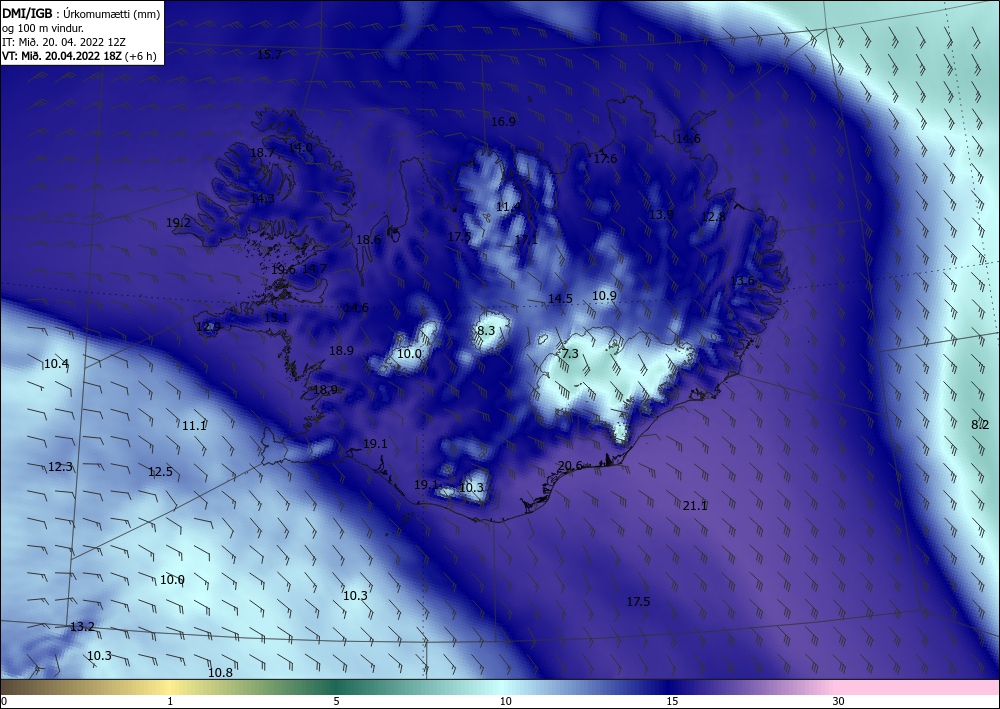Click the 8.3 value over the glacier
This screenshot has height=709, width=1000.
click(485, 330)
